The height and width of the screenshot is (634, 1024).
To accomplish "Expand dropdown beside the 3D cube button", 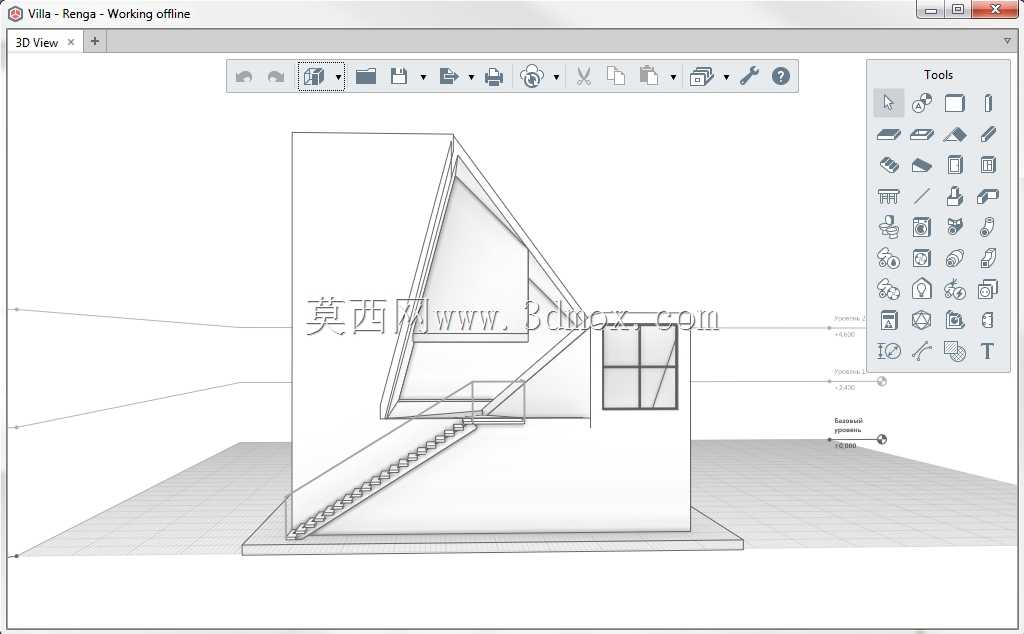I will click(338, 77).
